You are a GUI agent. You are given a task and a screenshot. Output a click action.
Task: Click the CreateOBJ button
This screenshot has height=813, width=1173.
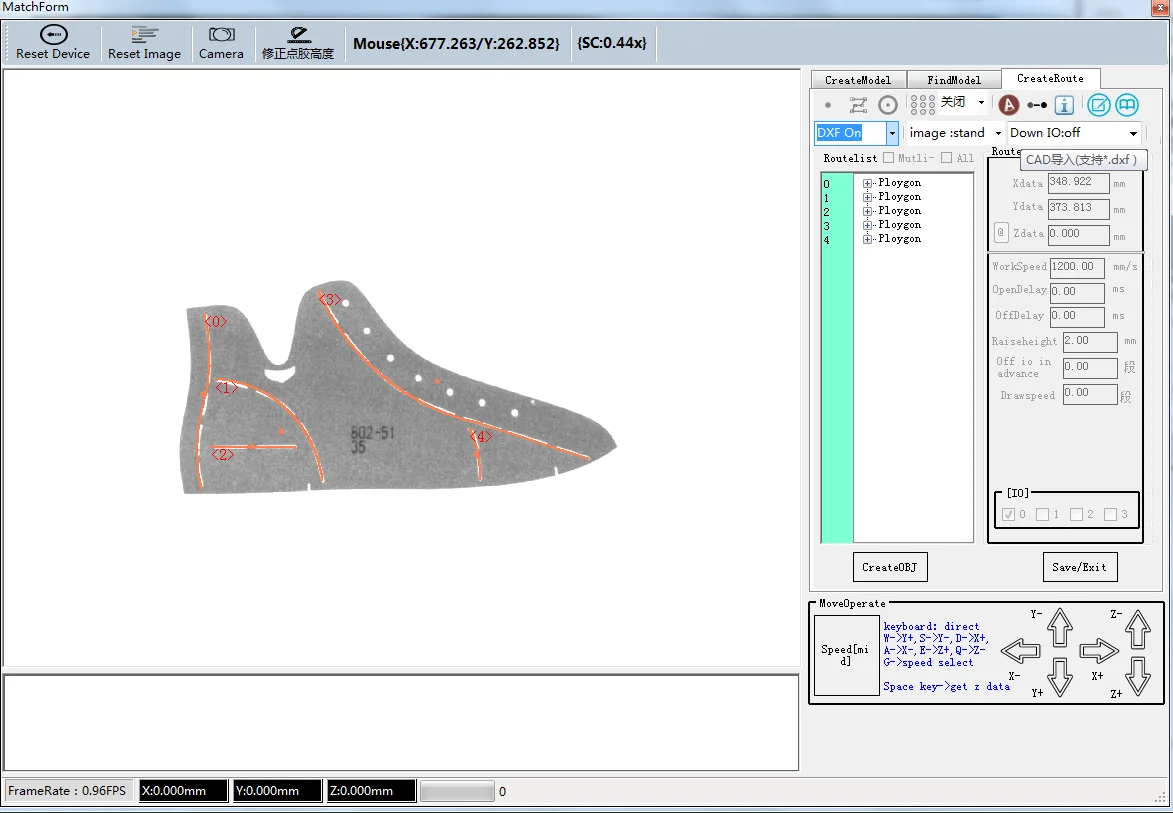pyautogui.click(x=889, y=567)
